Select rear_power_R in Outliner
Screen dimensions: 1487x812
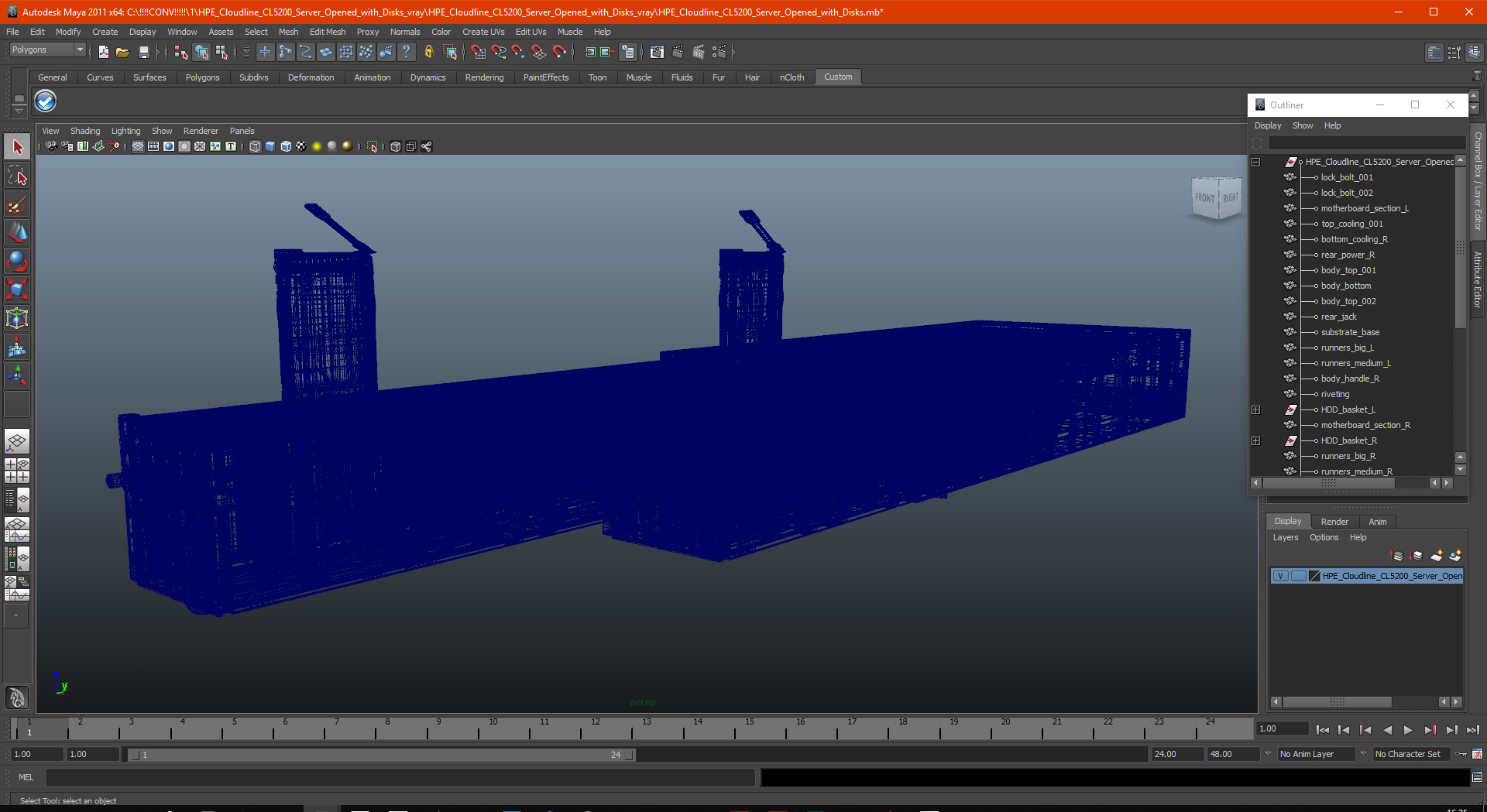[1348, 255]
